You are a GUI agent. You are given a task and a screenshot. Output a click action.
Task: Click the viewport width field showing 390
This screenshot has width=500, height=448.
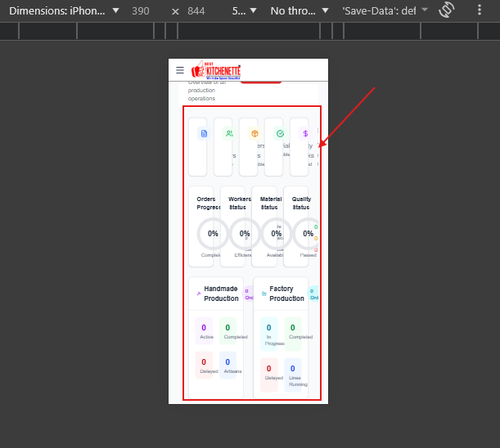coord(141,11)
